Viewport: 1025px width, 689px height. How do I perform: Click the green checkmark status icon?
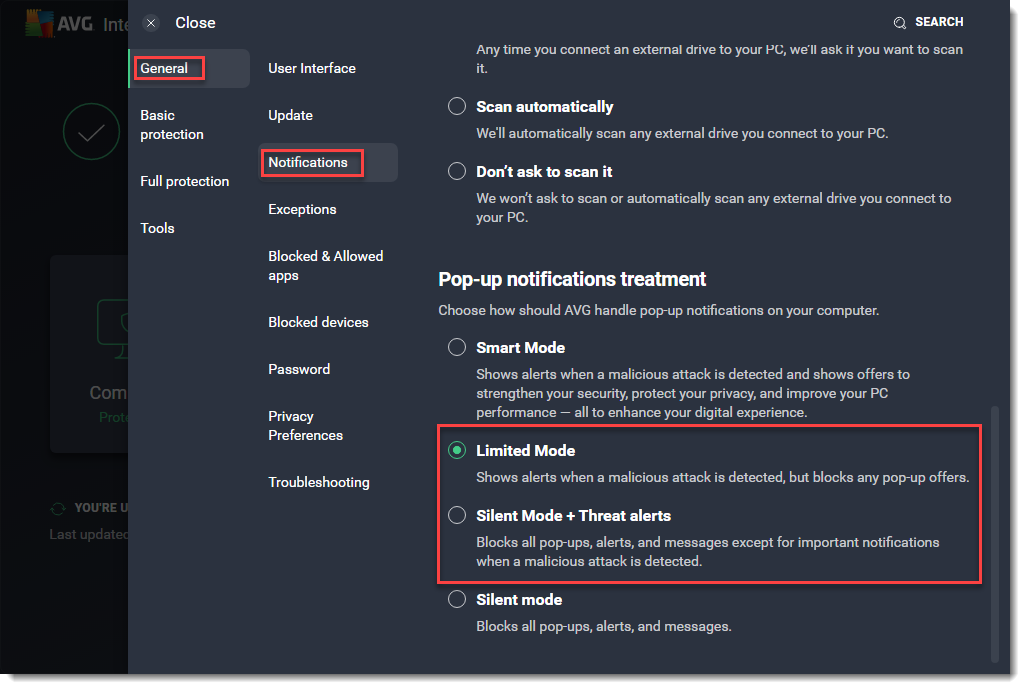91,131
